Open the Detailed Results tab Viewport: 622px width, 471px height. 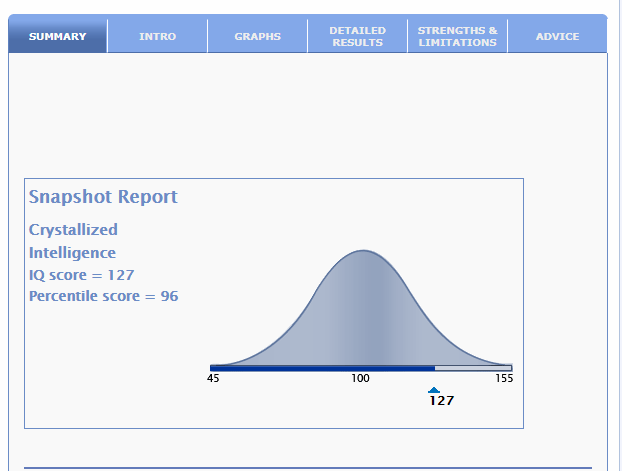(x=357, y=37)
